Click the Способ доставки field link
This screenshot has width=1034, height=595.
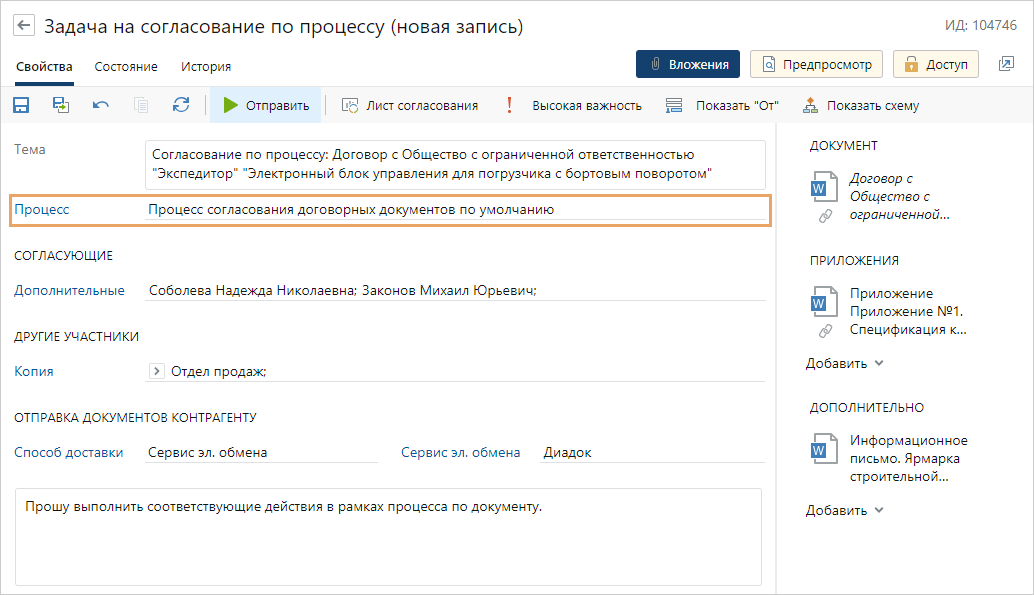click(x=69, y=452)
